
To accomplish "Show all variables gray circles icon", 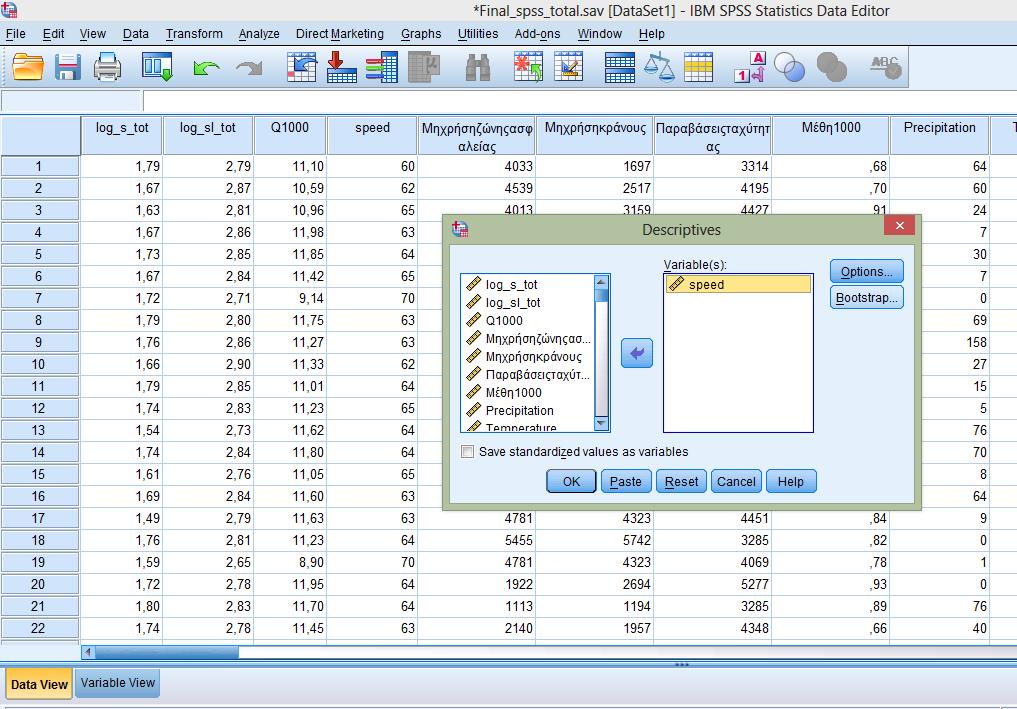I will click(832, 67).
